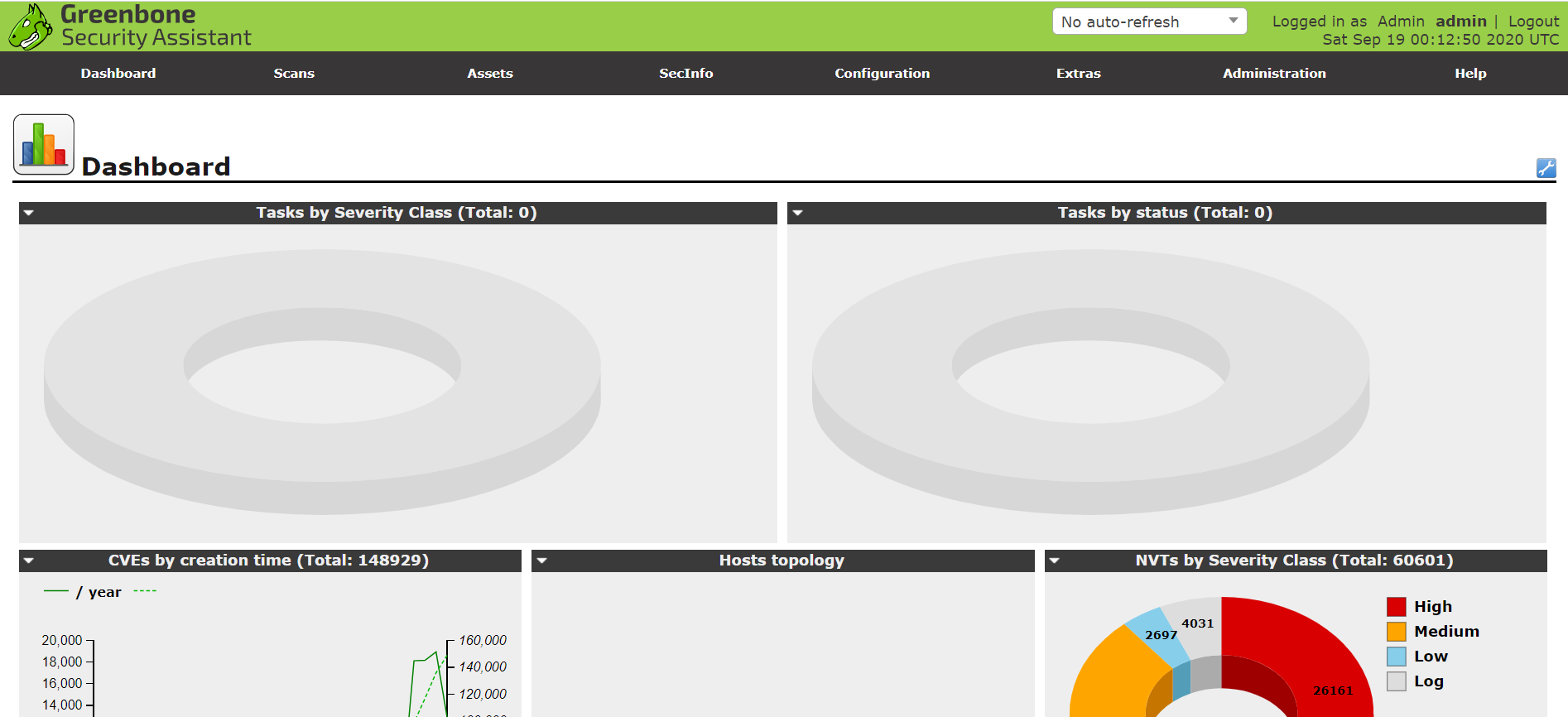Expand NVTs by Severity Class chart menu

point(1055,561)
